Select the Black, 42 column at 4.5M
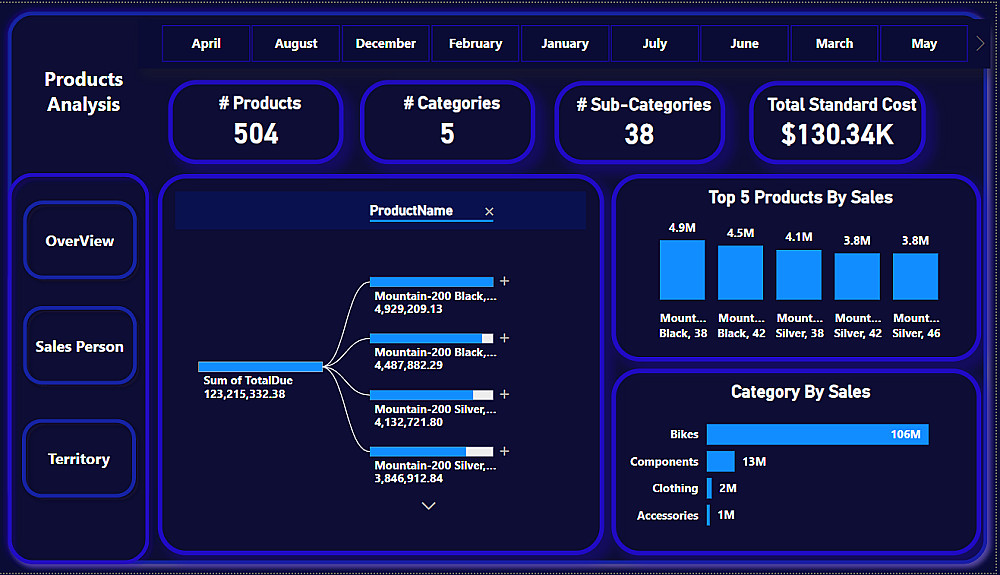The image size is (1000, 575). point(740,273)
